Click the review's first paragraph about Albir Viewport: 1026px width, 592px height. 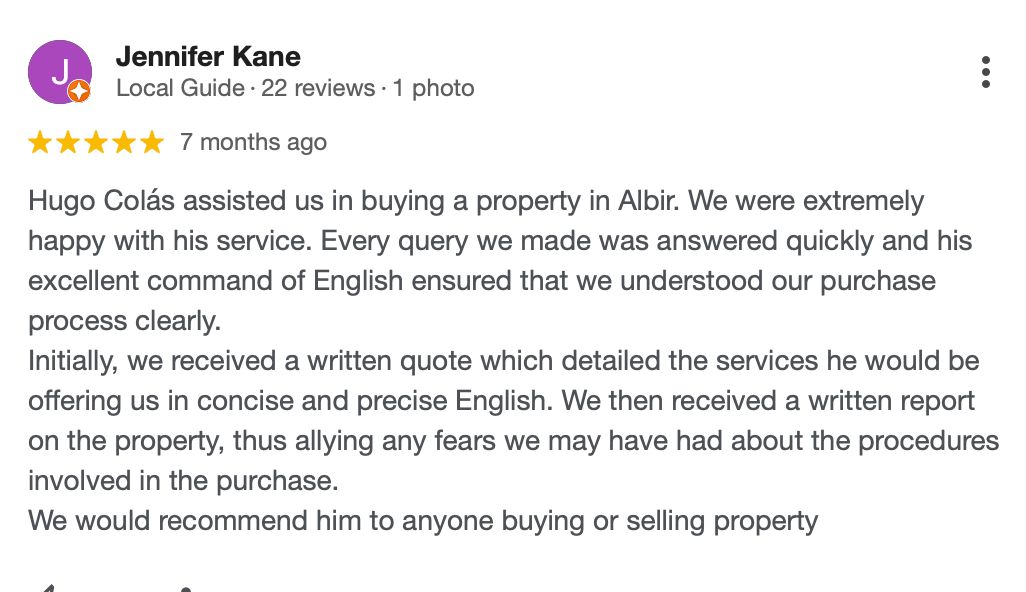(500, 260)
